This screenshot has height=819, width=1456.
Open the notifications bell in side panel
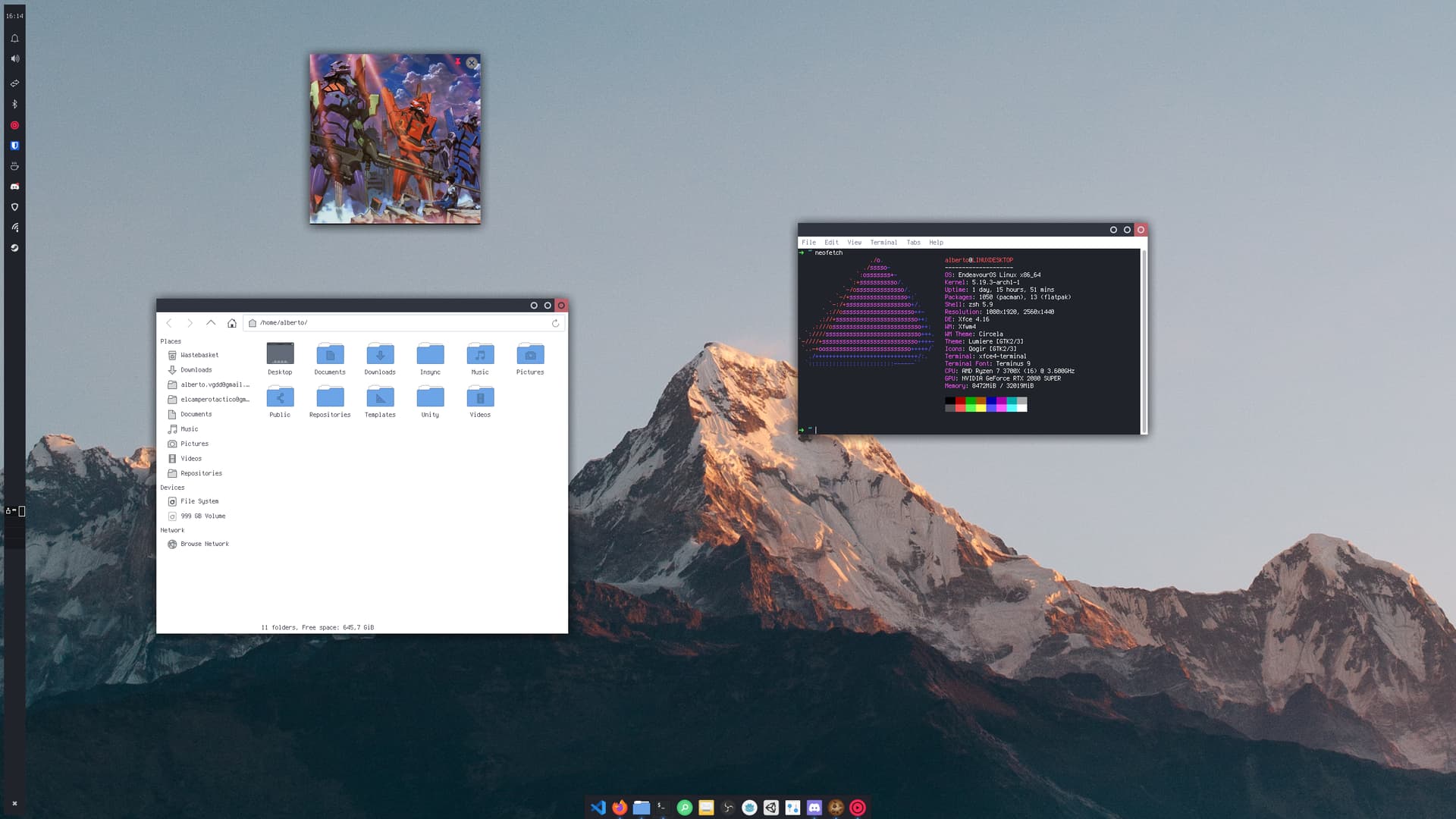14,38
